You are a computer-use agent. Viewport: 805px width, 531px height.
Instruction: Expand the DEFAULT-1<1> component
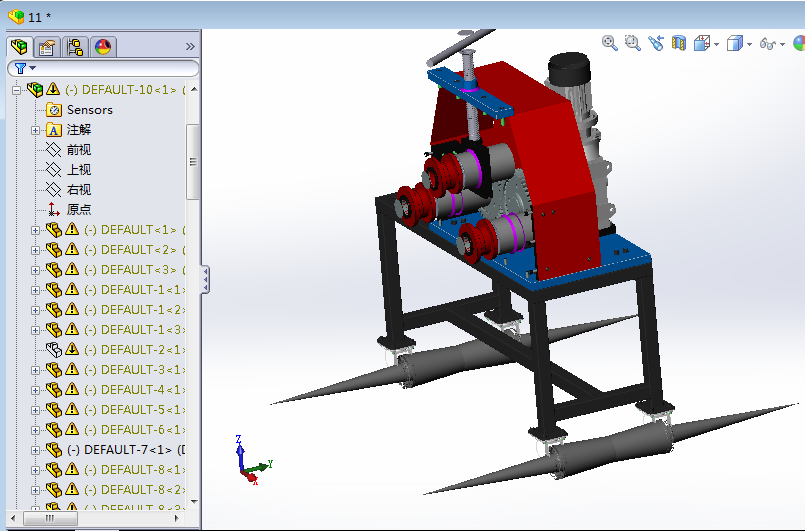35,291
